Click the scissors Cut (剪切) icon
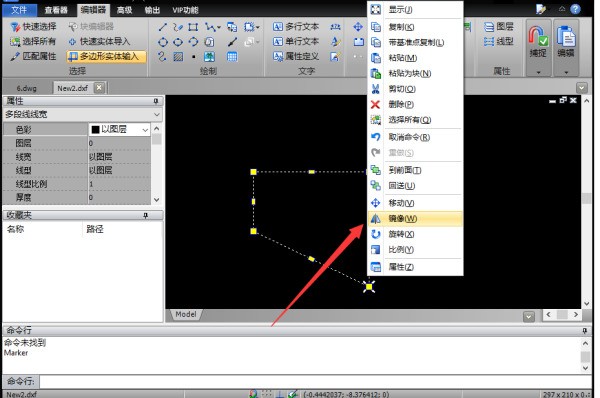 375,89
